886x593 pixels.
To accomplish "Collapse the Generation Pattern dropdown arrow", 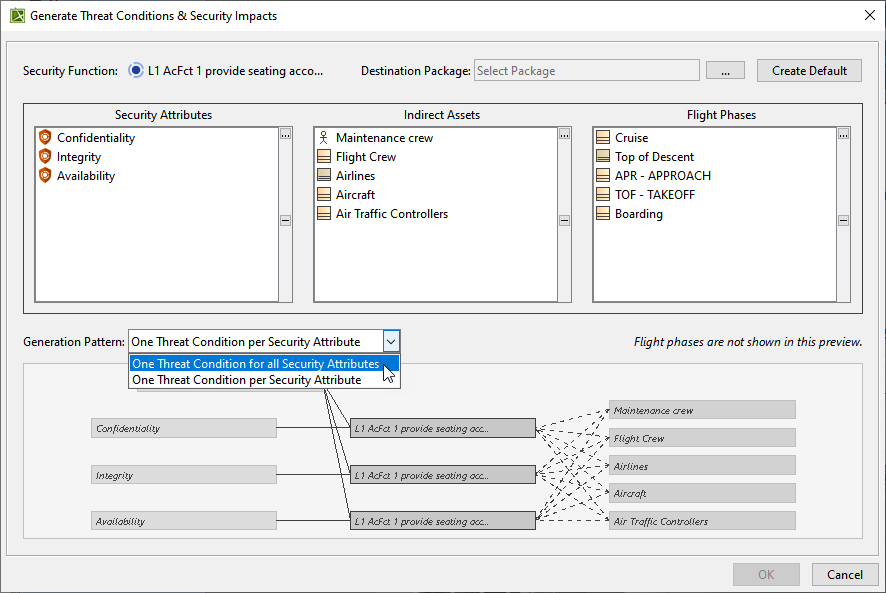I will (x=391, y=342).
